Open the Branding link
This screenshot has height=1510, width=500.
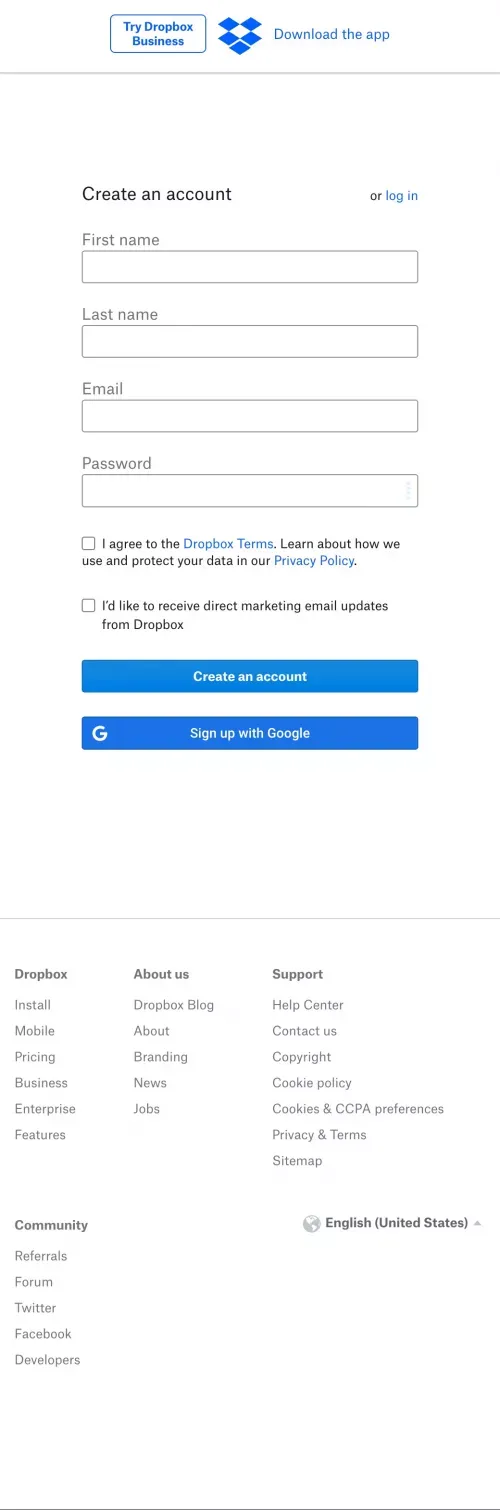161,1057
